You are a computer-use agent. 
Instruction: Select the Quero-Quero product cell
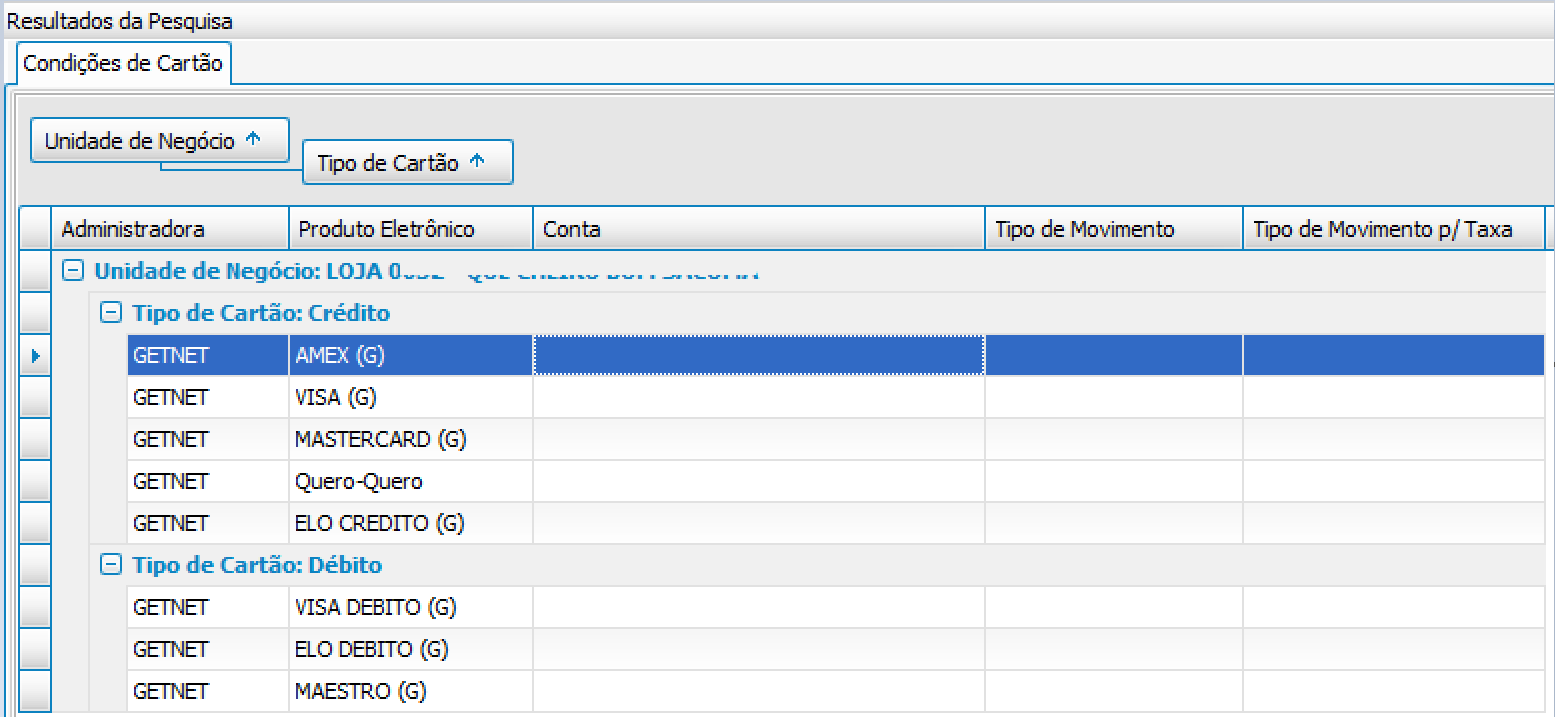(x=411, y=481)
